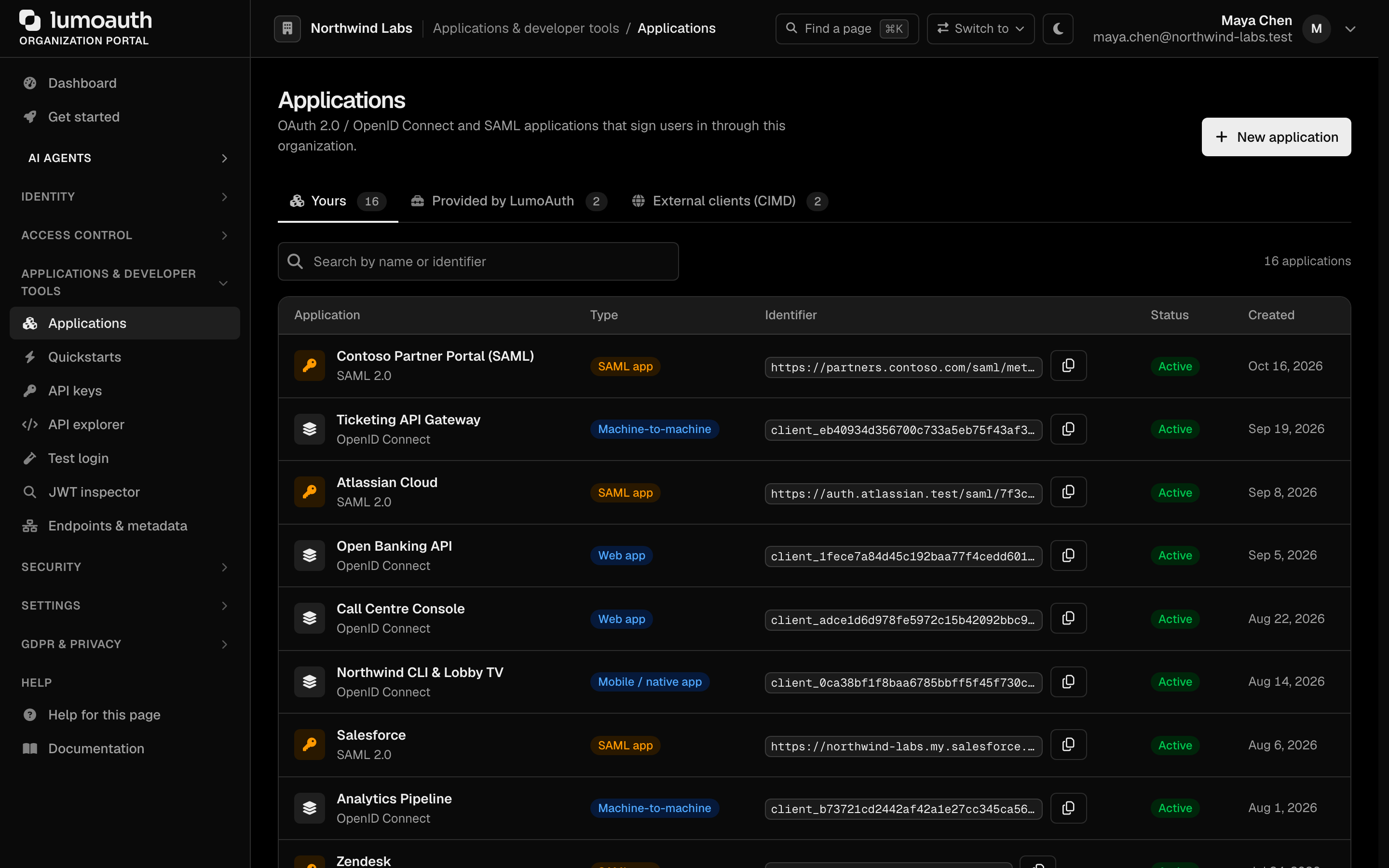The width and height of the screenshot is (1389, 868).
Task: Click the New application button
Action: [1276, 137]
